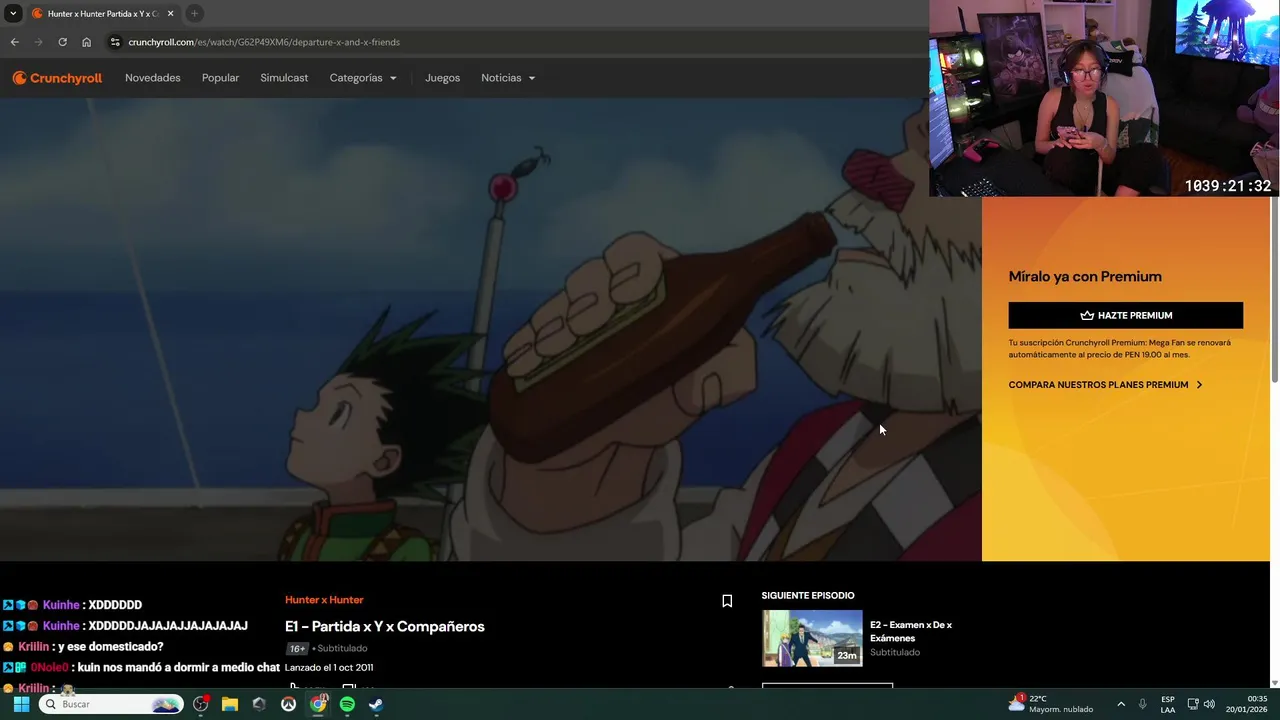This screenshot has width=1280, height=720.
Task: Open Simulcast in Crunchyroll nav
Action: (284, 78)
